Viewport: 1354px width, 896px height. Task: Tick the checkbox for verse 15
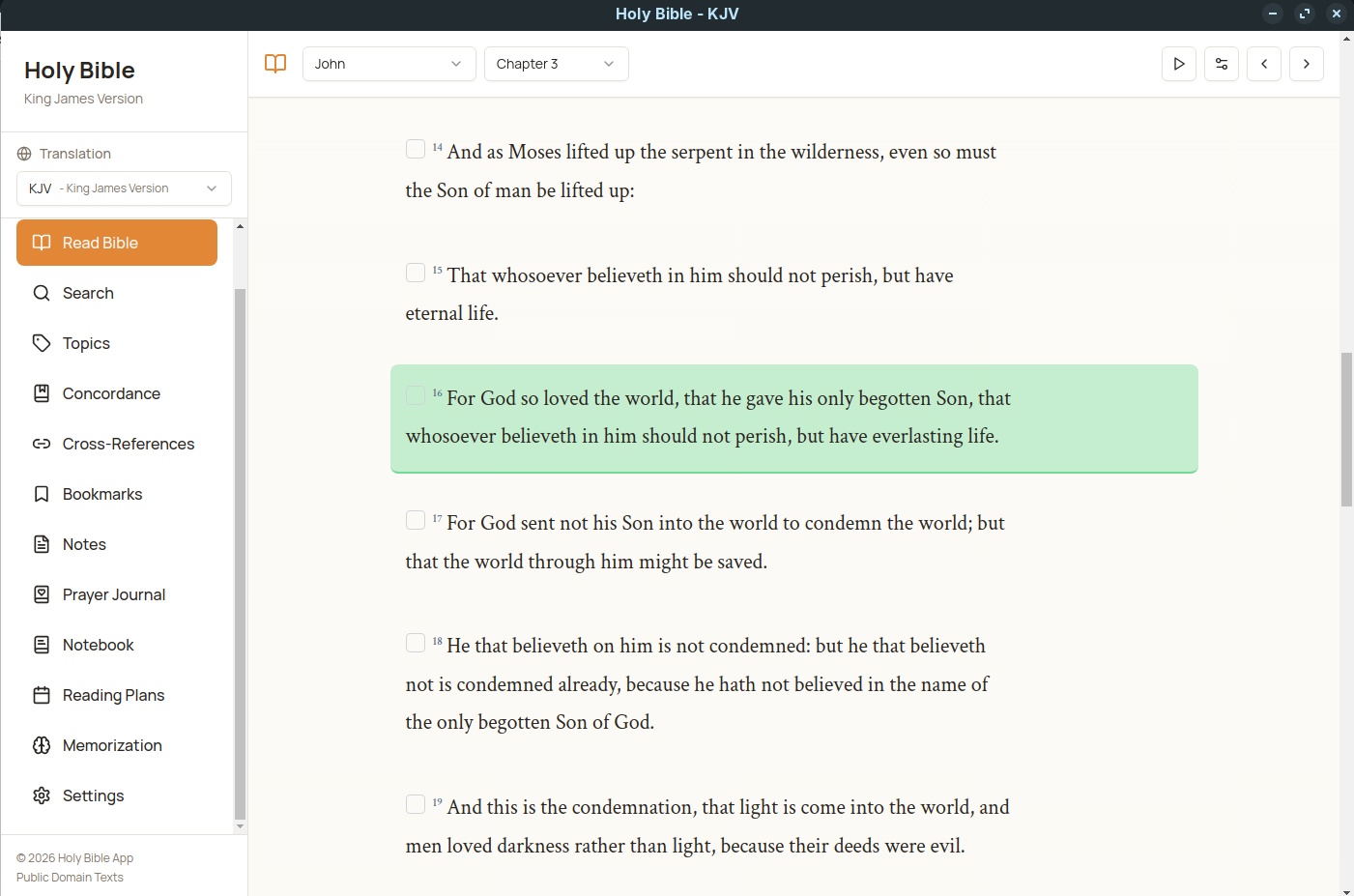[416, 273]
